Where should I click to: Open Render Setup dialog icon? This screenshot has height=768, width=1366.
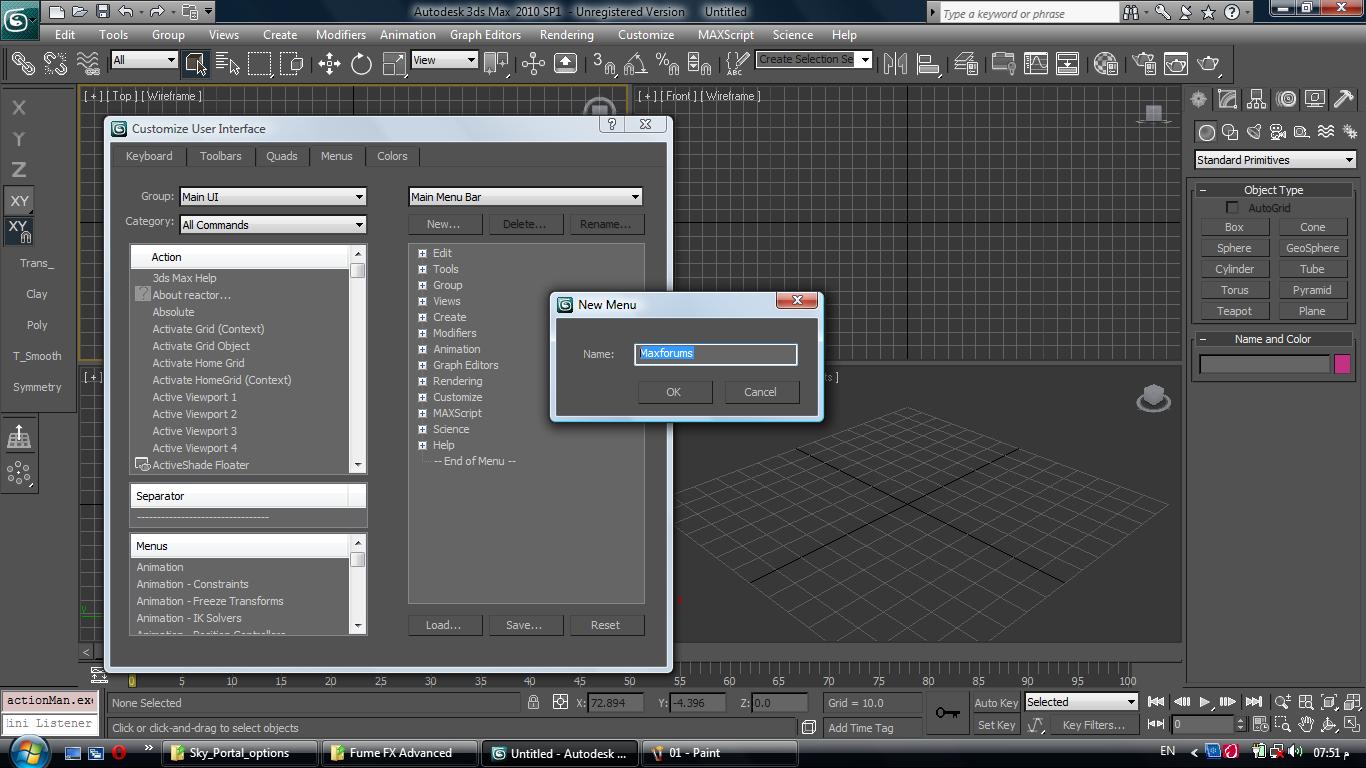1143,64
